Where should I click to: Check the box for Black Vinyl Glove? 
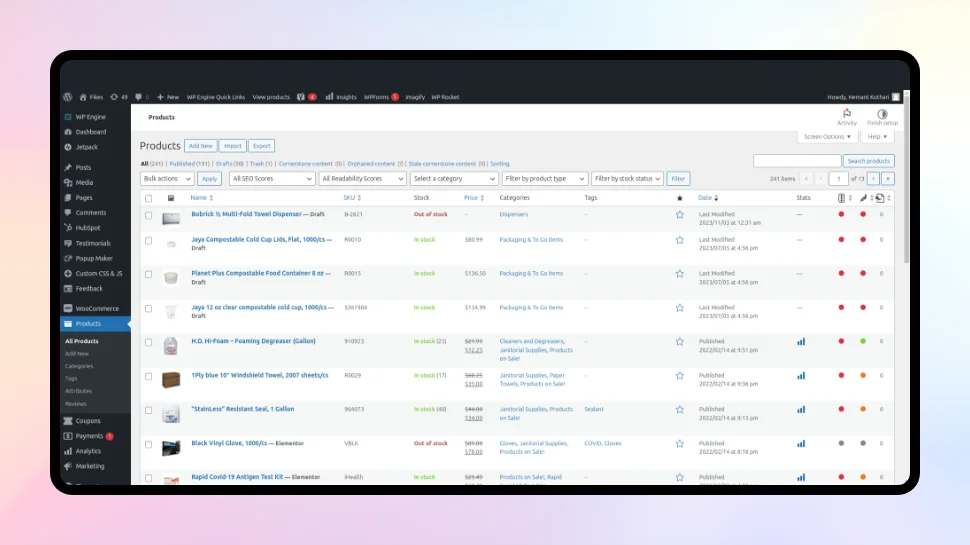[149, 443]
